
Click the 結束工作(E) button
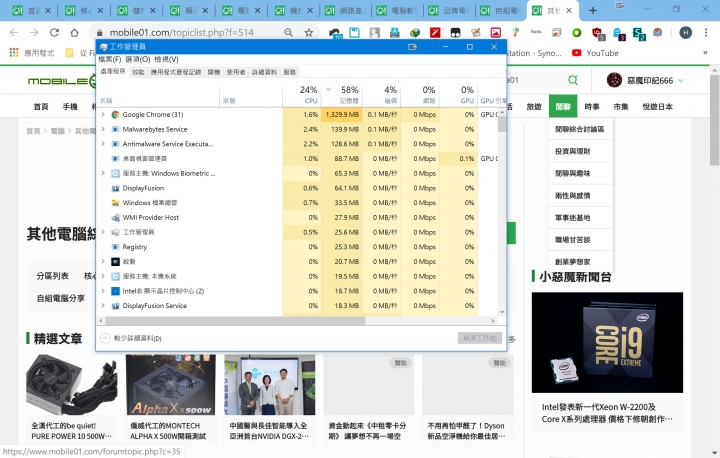coord(480,338)
